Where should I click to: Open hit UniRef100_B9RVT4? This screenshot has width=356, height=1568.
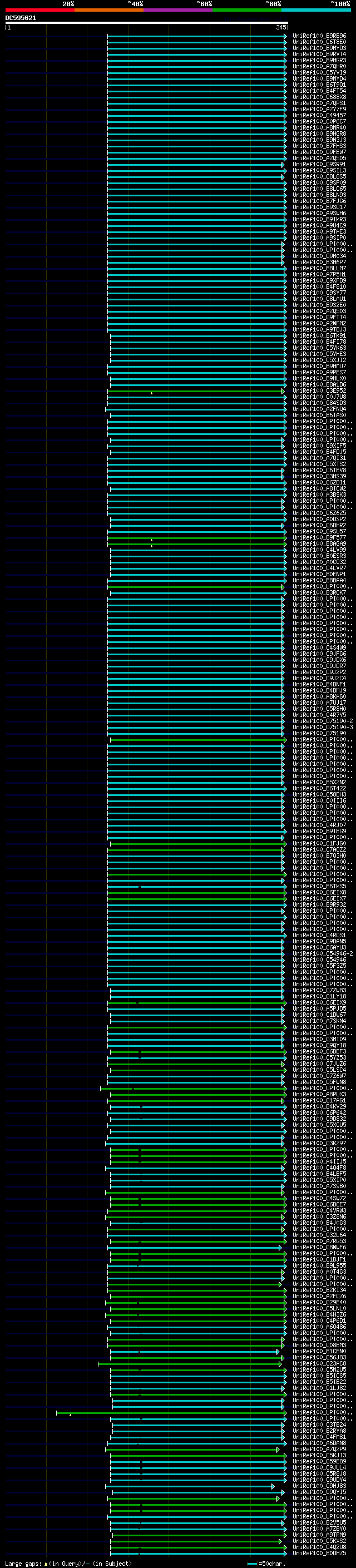[x=319, y=54]
